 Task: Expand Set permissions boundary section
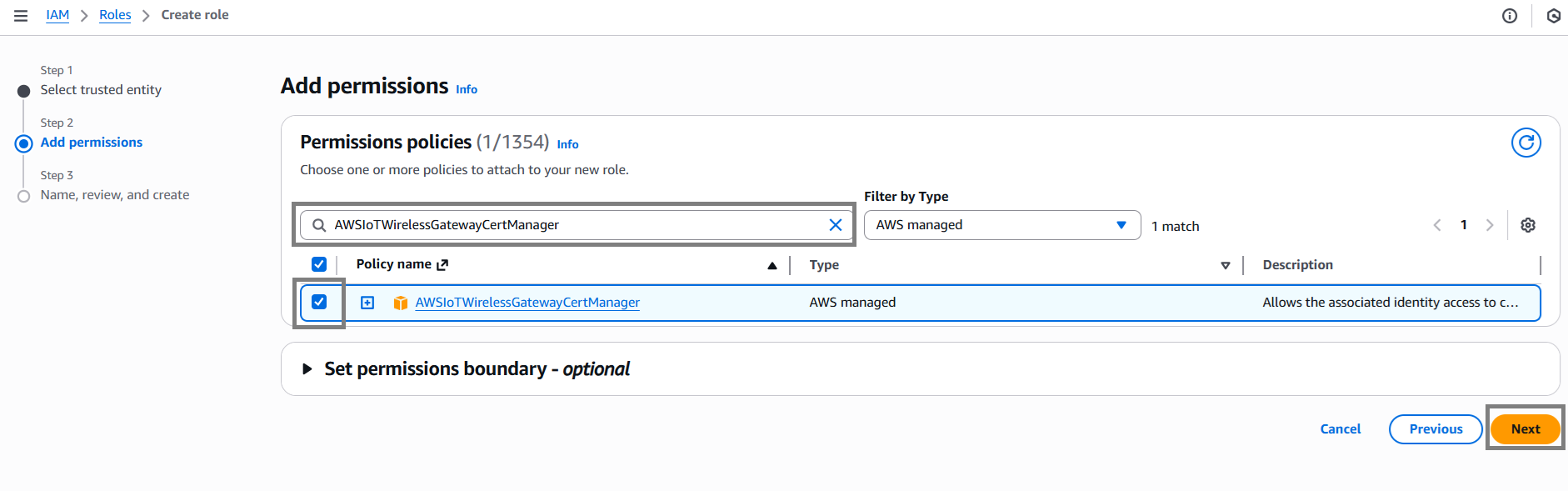click(x=307, y=368)
